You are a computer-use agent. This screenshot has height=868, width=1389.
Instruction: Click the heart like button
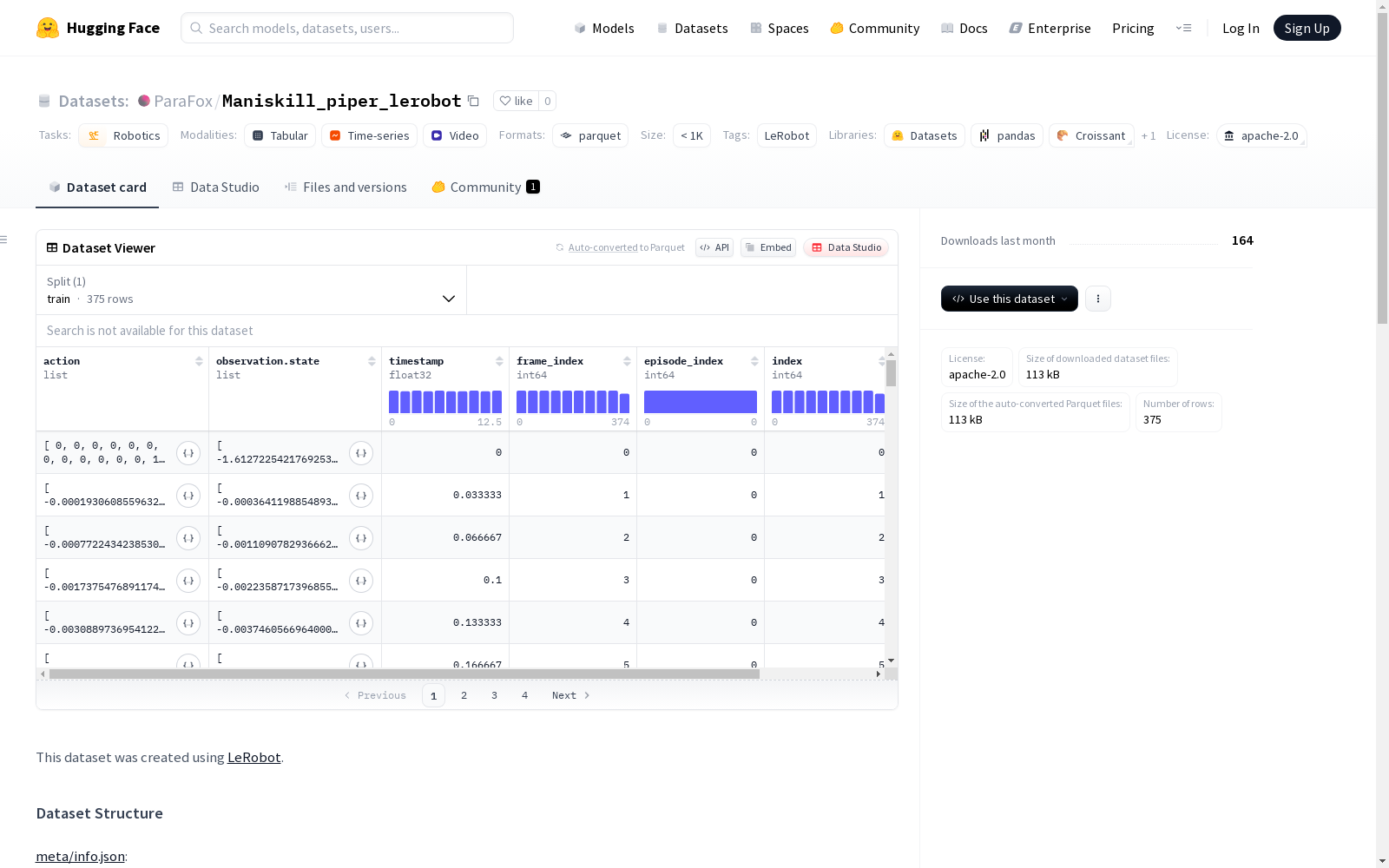click(516, 101)
